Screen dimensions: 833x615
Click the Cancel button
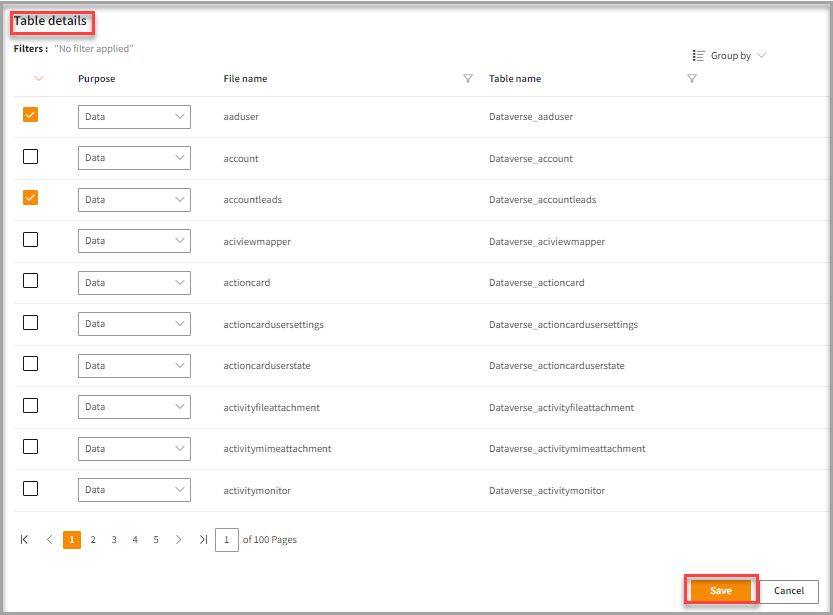coord(789,591)
